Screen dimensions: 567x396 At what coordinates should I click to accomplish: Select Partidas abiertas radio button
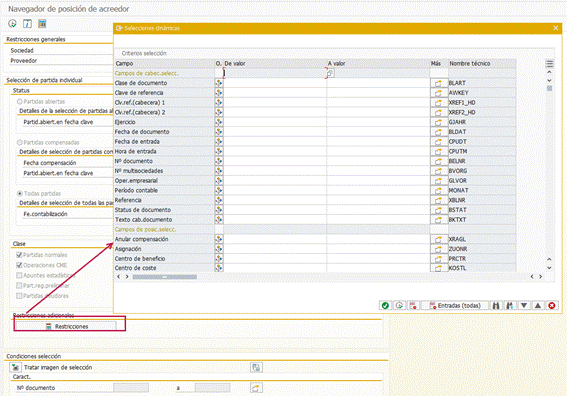[20, 102]
